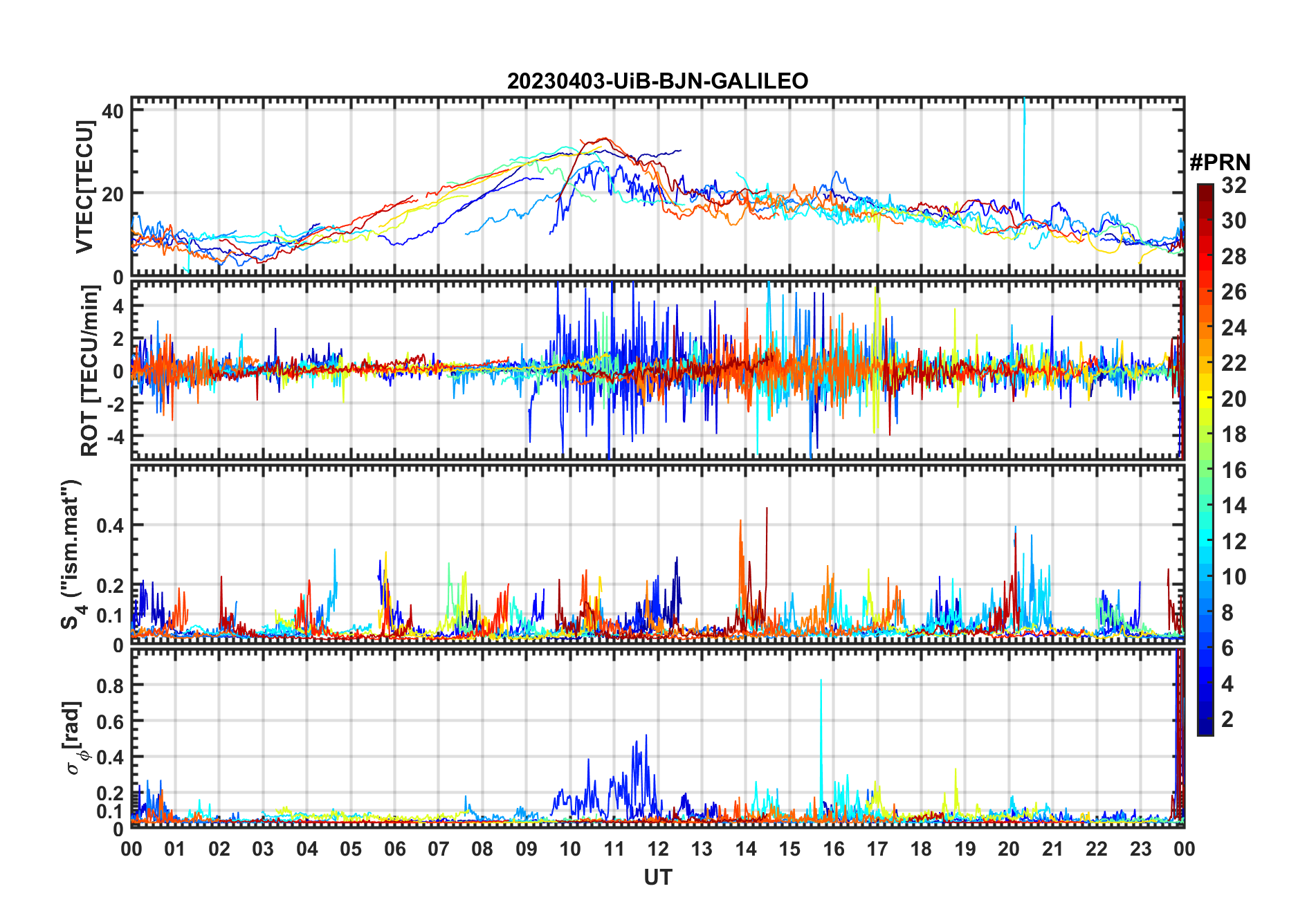Click the 40 tick on VTEC axis
Screen dimensions: 1316x920
(113, 111)
